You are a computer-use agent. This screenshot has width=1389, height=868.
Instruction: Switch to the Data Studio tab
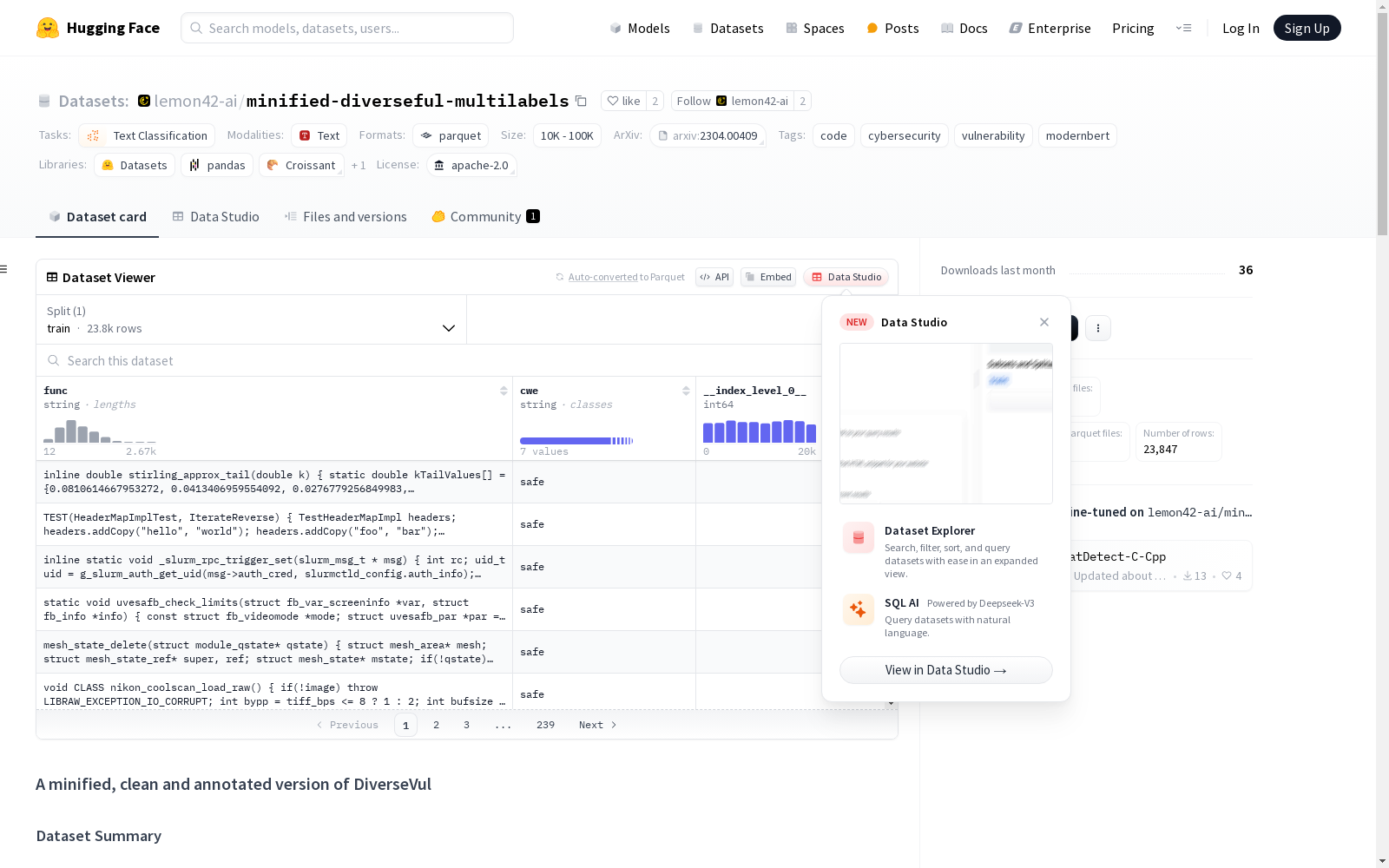pyautogui.click(x=215, y=217)
